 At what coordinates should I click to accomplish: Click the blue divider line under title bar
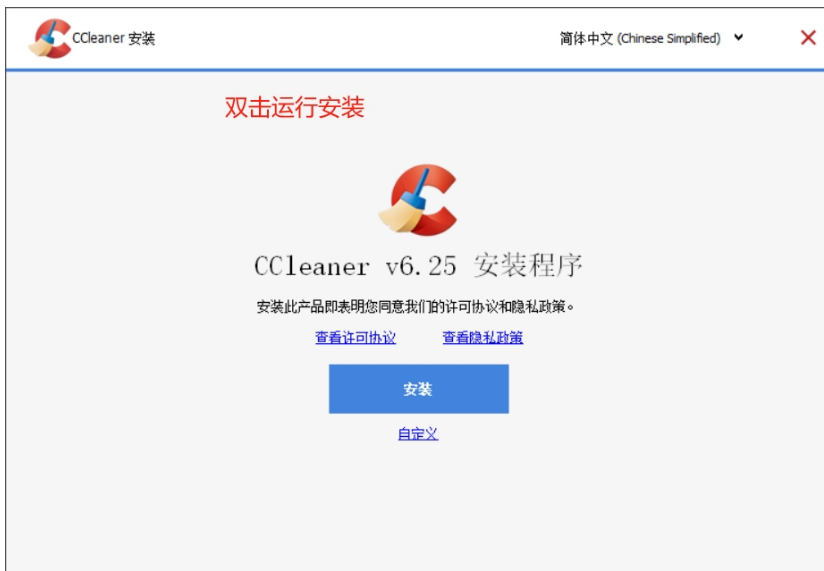click(x=415, y=69)
